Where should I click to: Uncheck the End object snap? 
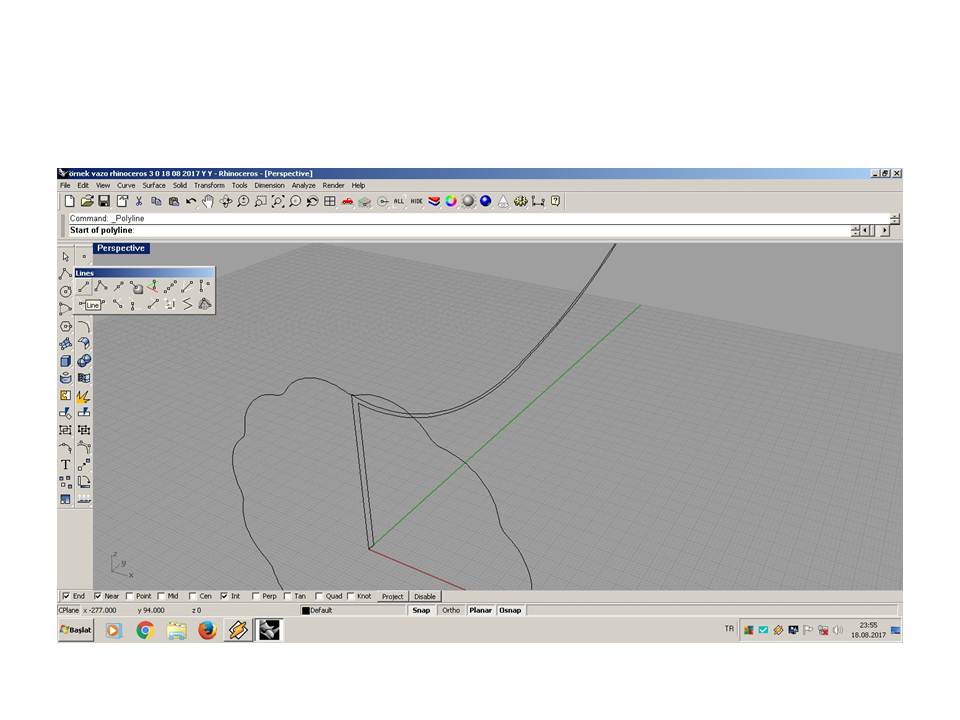pos(67,596)
